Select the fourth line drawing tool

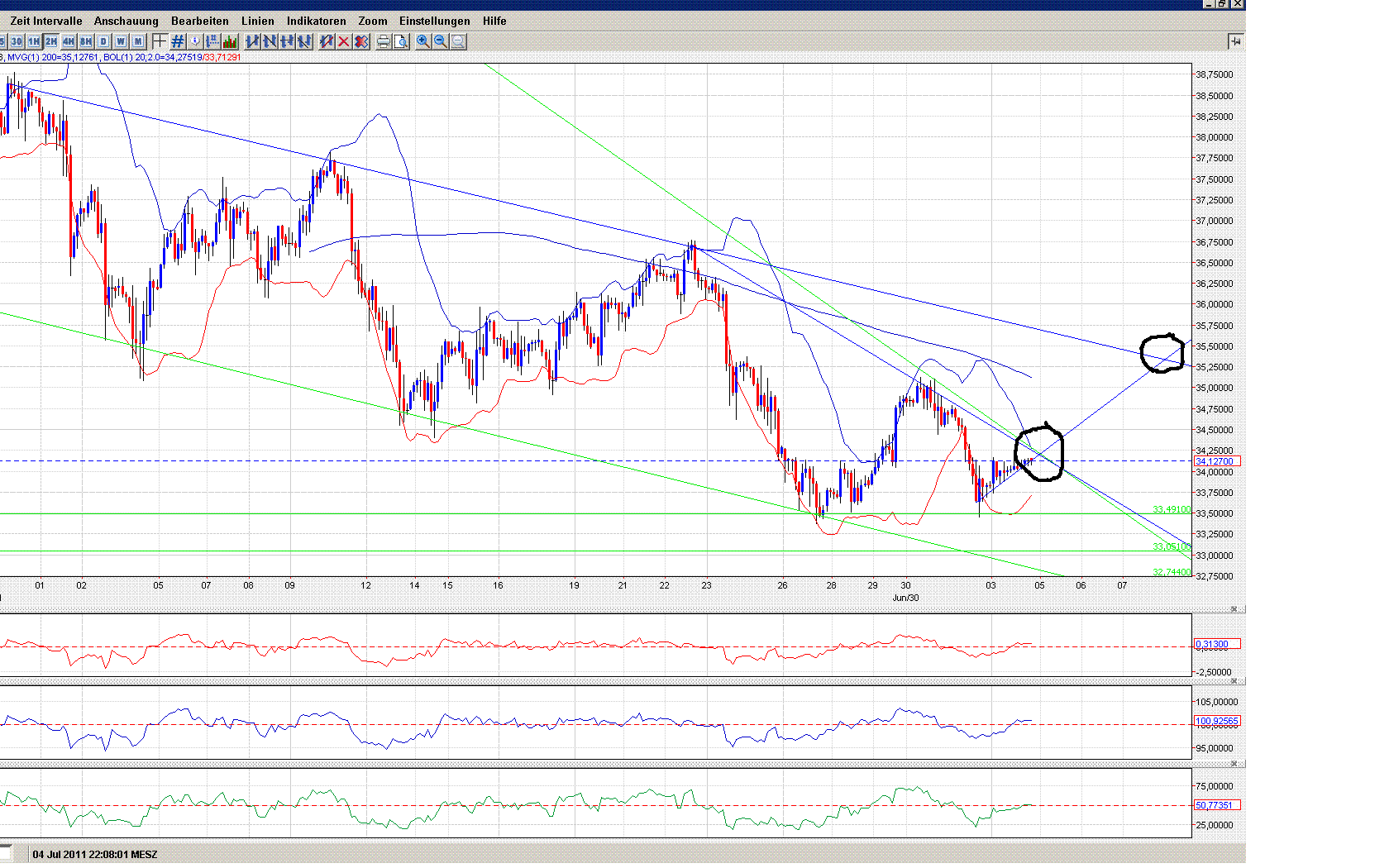point(305,41)
